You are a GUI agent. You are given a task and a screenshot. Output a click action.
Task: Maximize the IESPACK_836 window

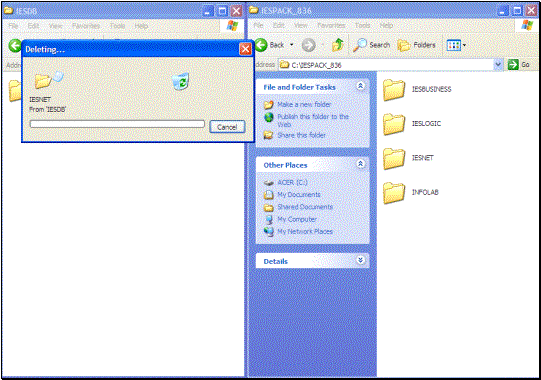point(517,11)
